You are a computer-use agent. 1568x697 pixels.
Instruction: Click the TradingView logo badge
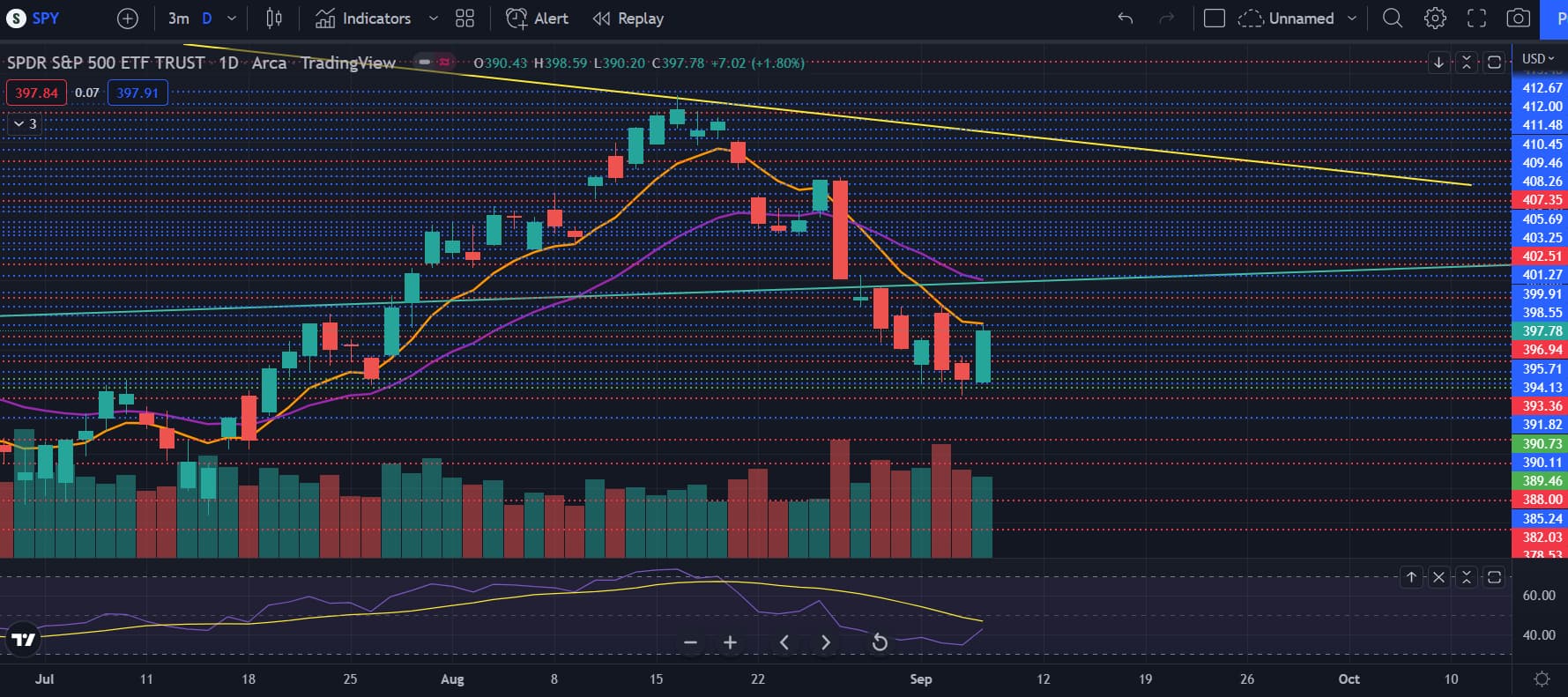point(24,640)
